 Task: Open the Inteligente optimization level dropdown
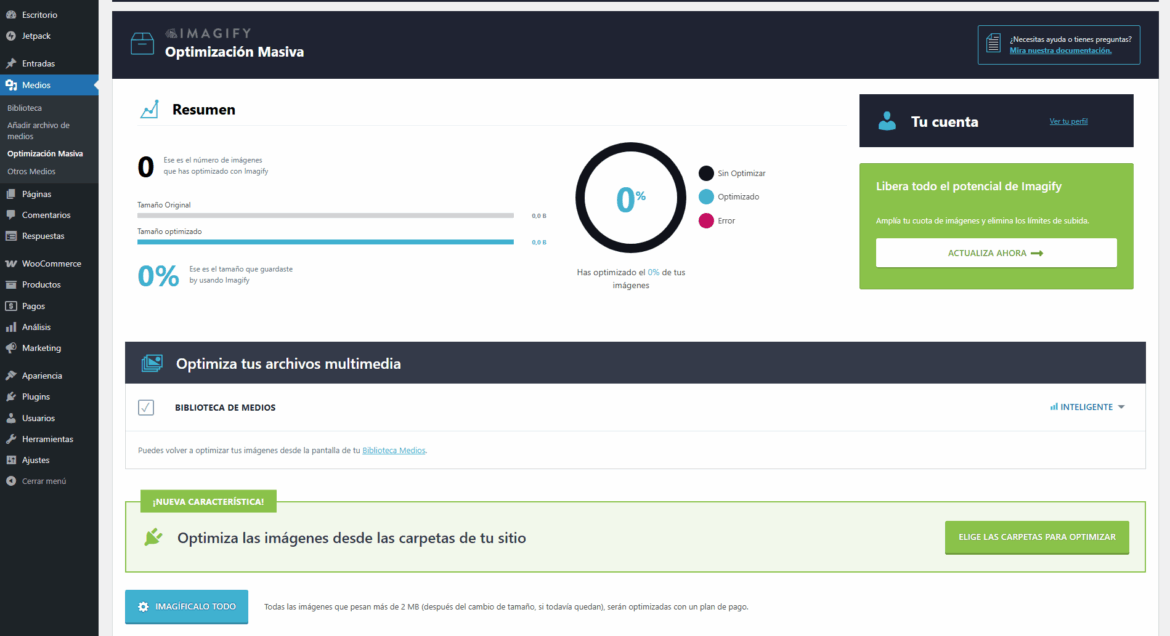coord(1087,407)
